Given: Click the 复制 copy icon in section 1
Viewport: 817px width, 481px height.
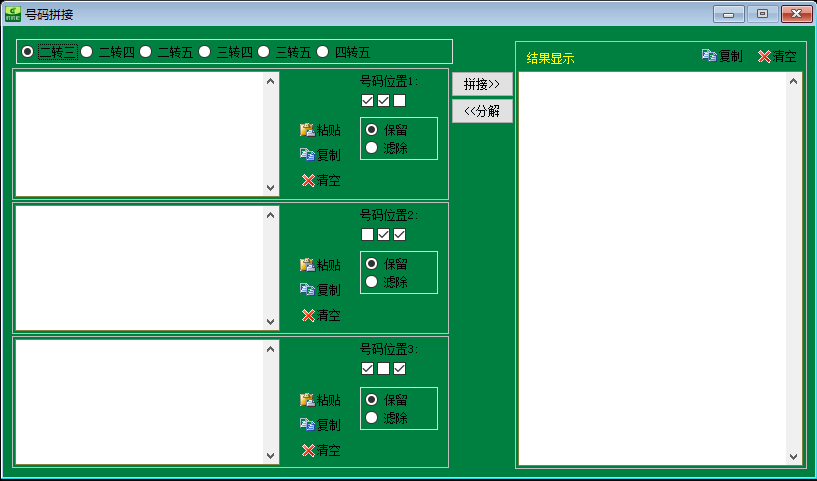Looking at the screenshot, I should coord(308,155).
